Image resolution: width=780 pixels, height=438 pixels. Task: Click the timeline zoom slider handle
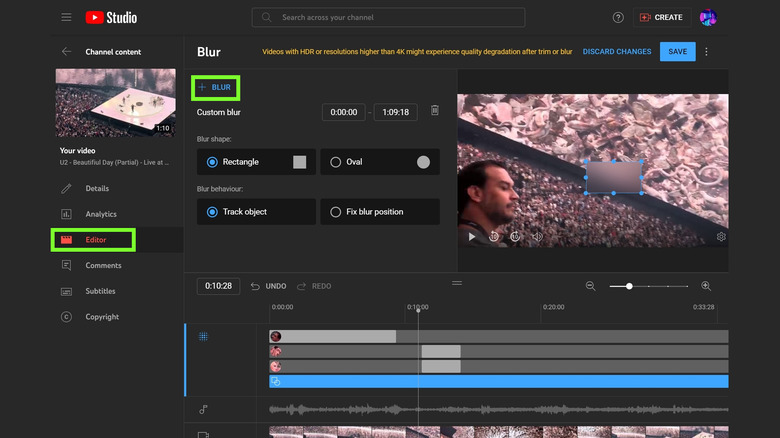click(x=629, y=286)
